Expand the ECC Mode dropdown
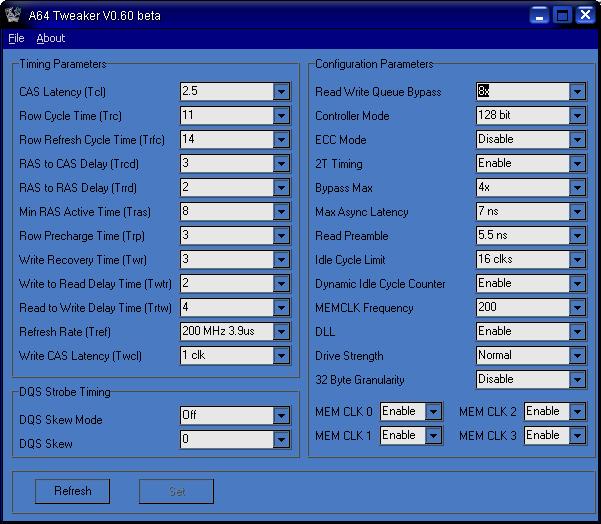 point(577,140)
